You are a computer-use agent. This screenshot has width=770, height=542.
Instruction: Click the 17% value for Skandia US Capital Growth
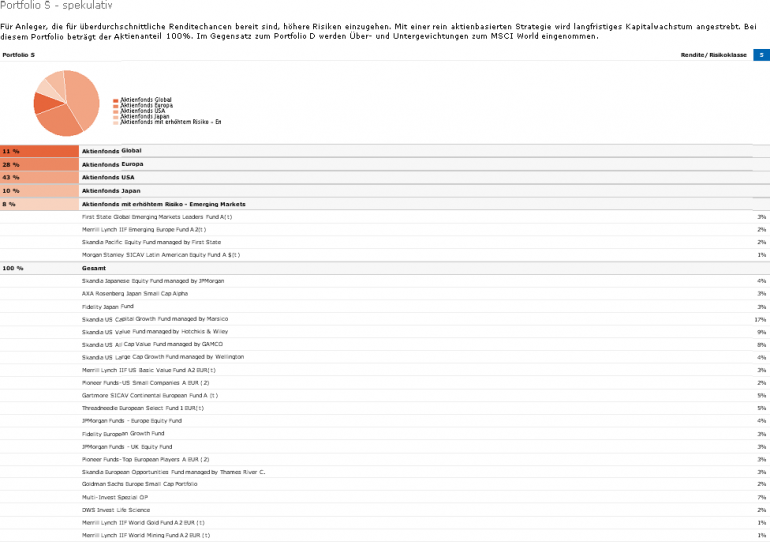[760, 320]
